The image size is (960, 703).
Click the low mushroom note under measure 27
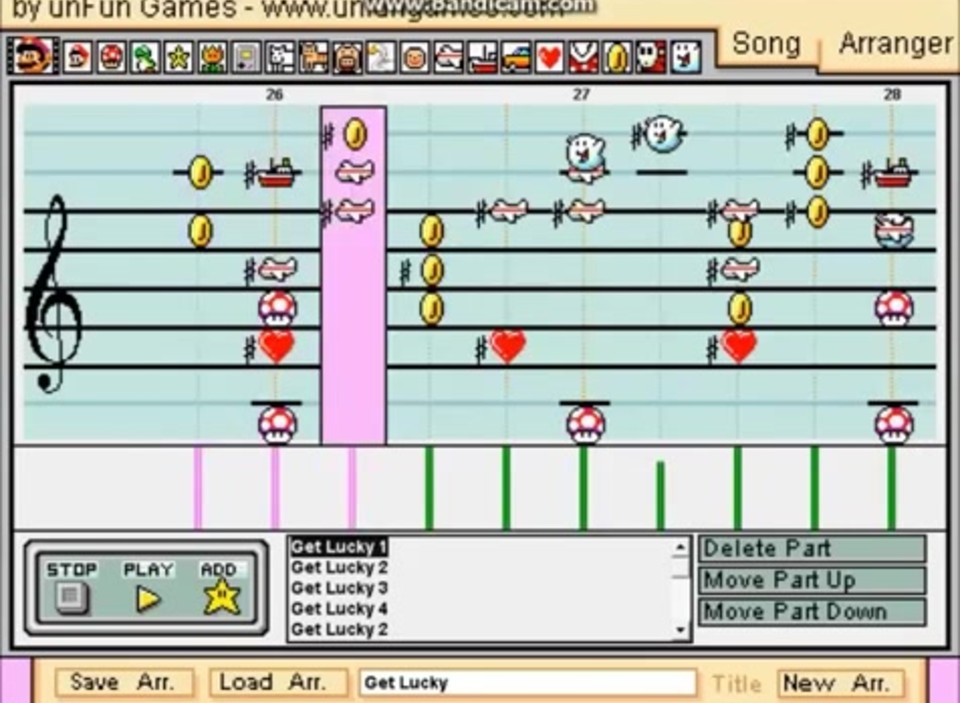point(586,424)
